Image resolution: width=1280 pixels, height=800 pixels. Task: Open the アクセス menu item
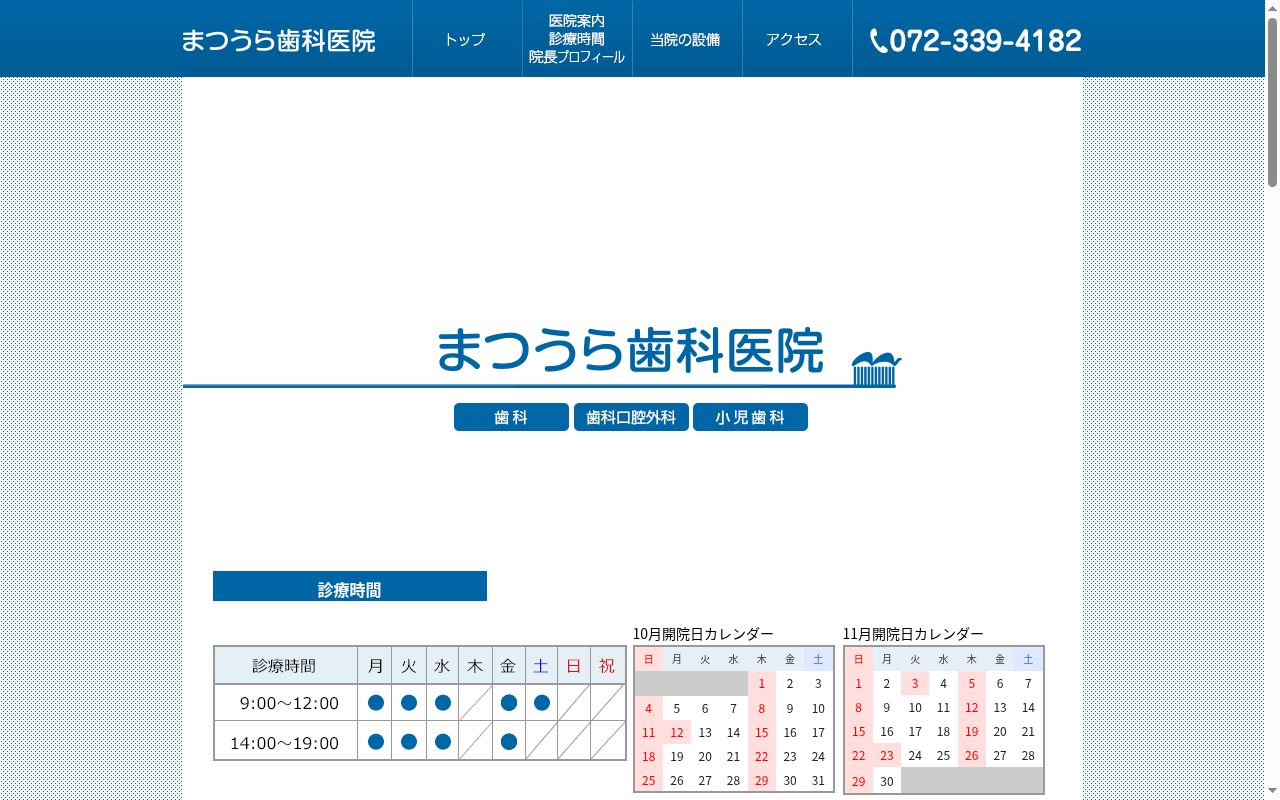tap(794, 39)
